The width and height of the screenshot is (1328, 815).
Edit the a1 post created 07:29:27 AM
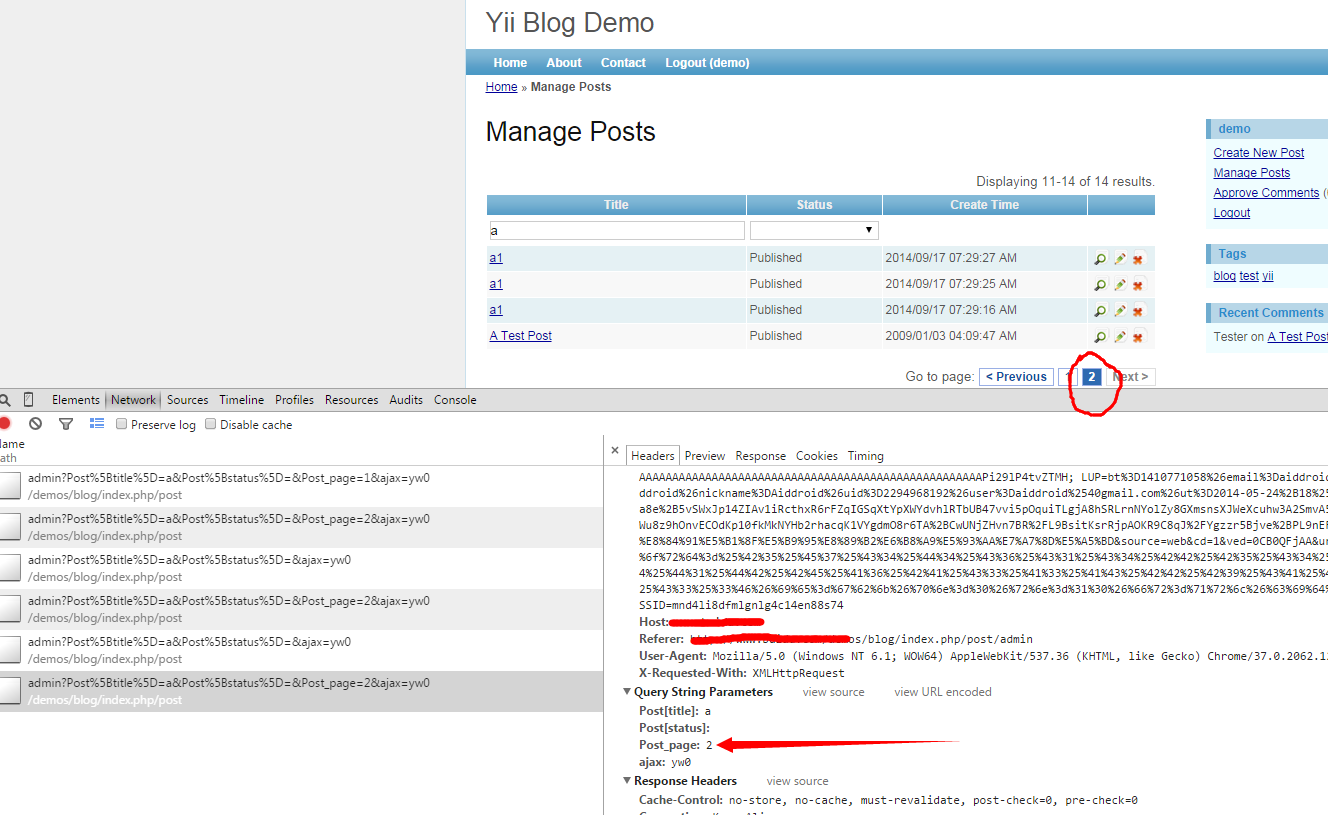click(1120, 259)
